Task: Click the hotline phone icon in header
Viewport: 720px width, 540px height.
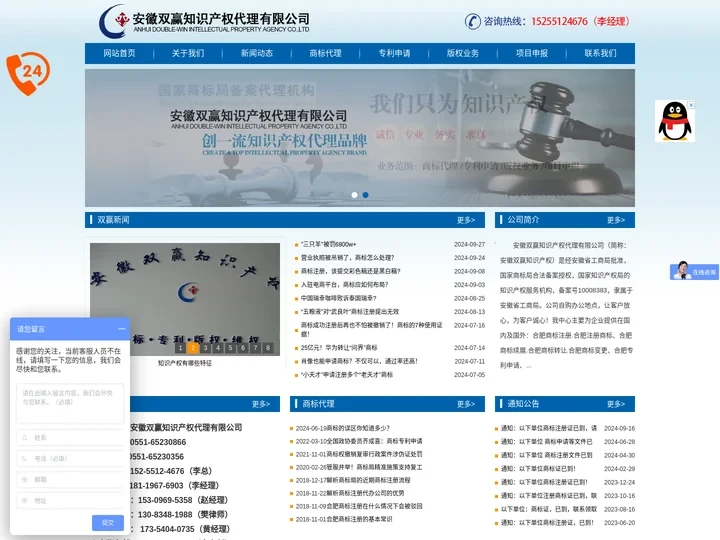Action: tap(472, 21)
